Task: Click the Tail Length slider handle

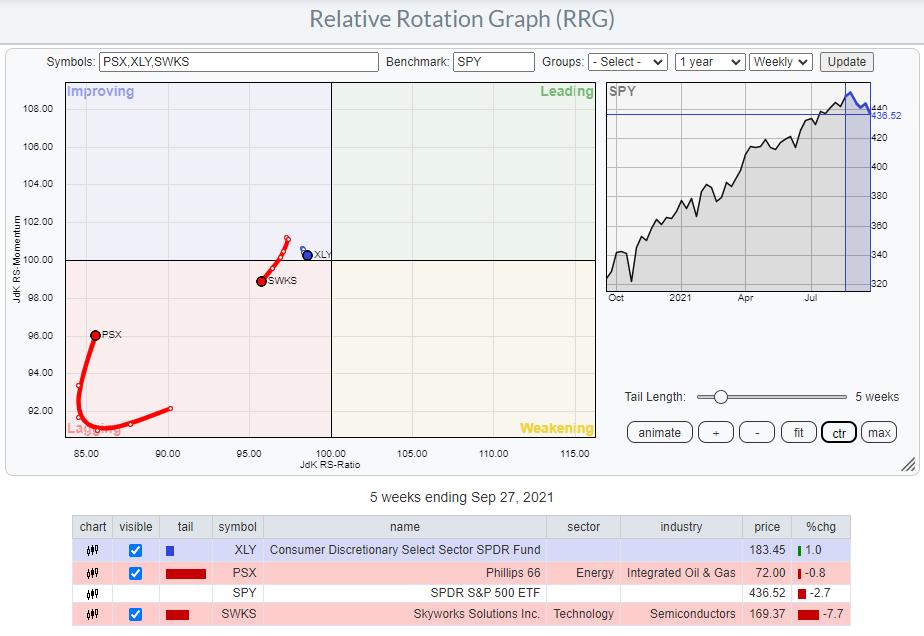Action: click(x=720, y=397)
